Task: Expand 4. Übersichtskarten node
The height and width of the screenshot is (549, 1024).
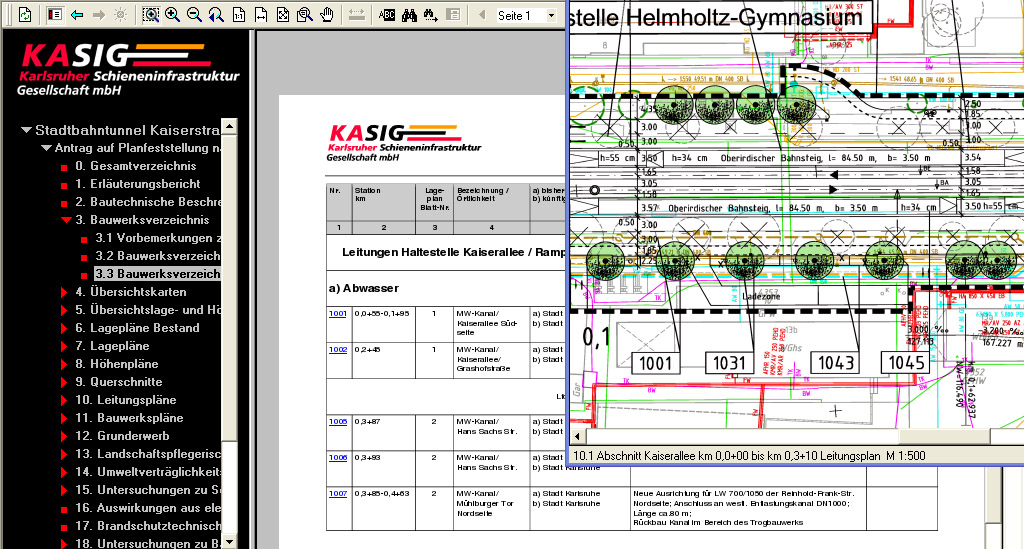Action: [64, 292]
